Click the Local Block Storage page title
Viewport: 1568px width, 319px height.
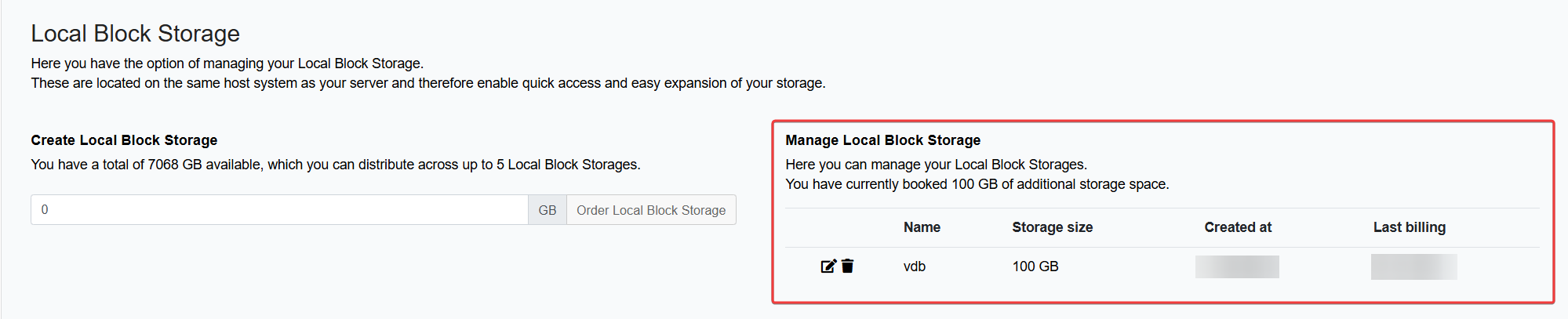[135, 34]
